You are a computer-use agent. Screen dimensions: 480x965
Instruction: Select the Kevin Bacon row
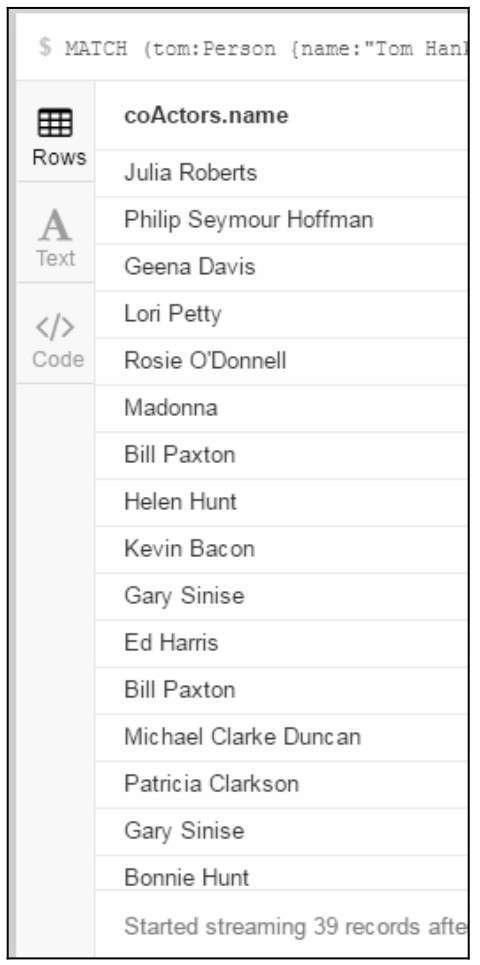coord(281,549)
